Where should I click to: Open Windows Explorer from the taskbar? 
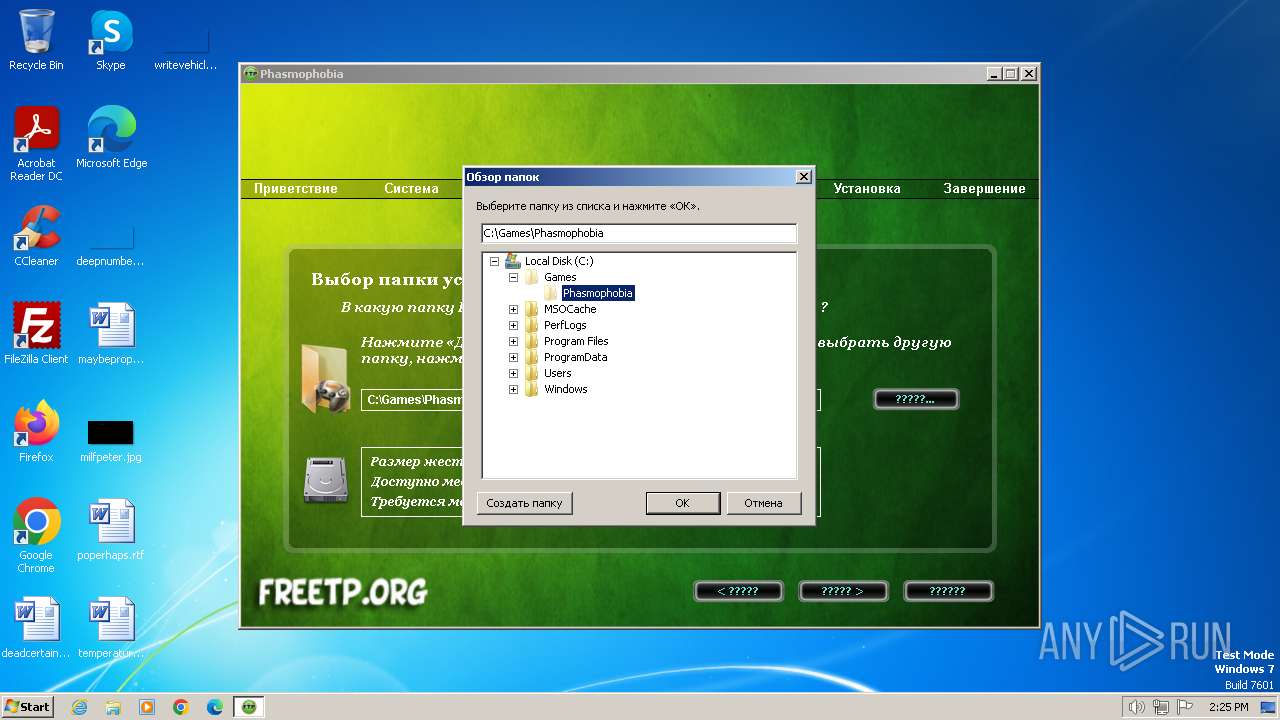pos(113,707)
